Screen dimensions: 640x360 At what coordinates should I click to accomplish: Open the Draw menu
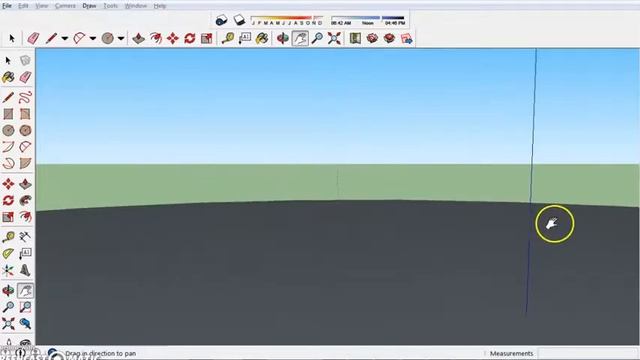89,6
